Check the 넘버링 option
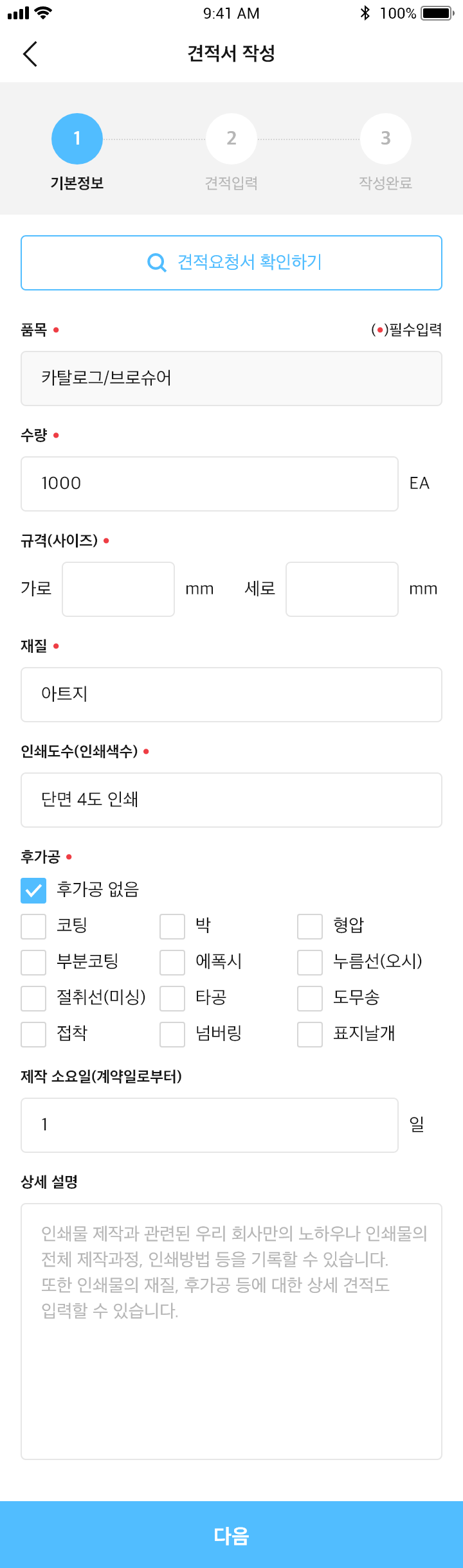Image resolution: width=463 pixels, height=1568 pixels. point(172,1035)
